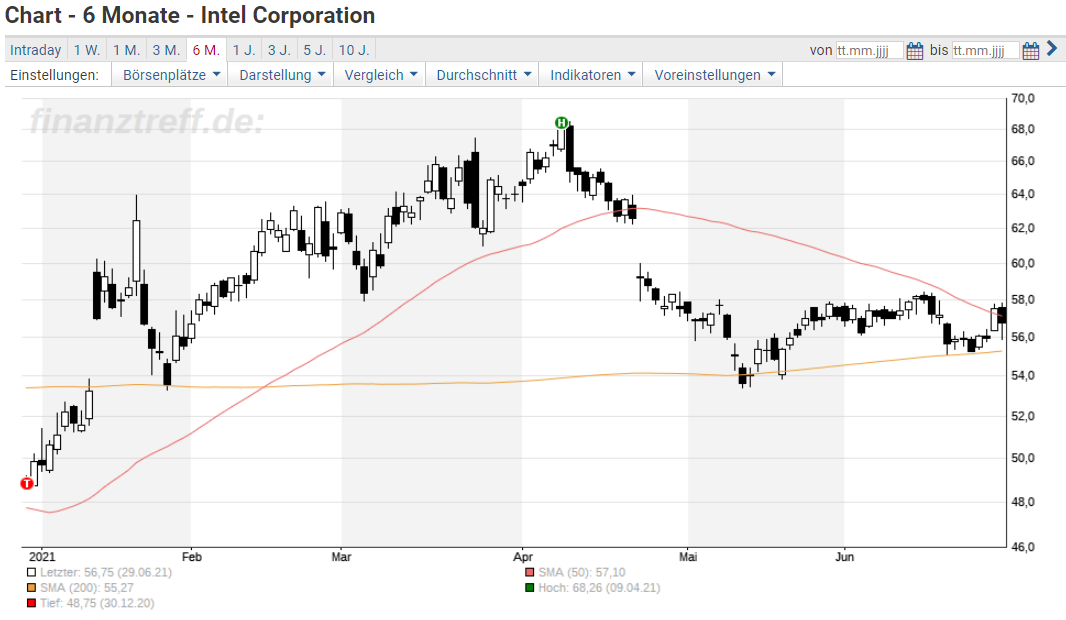Click the white Letzter legend swatch

click(31, 572)
